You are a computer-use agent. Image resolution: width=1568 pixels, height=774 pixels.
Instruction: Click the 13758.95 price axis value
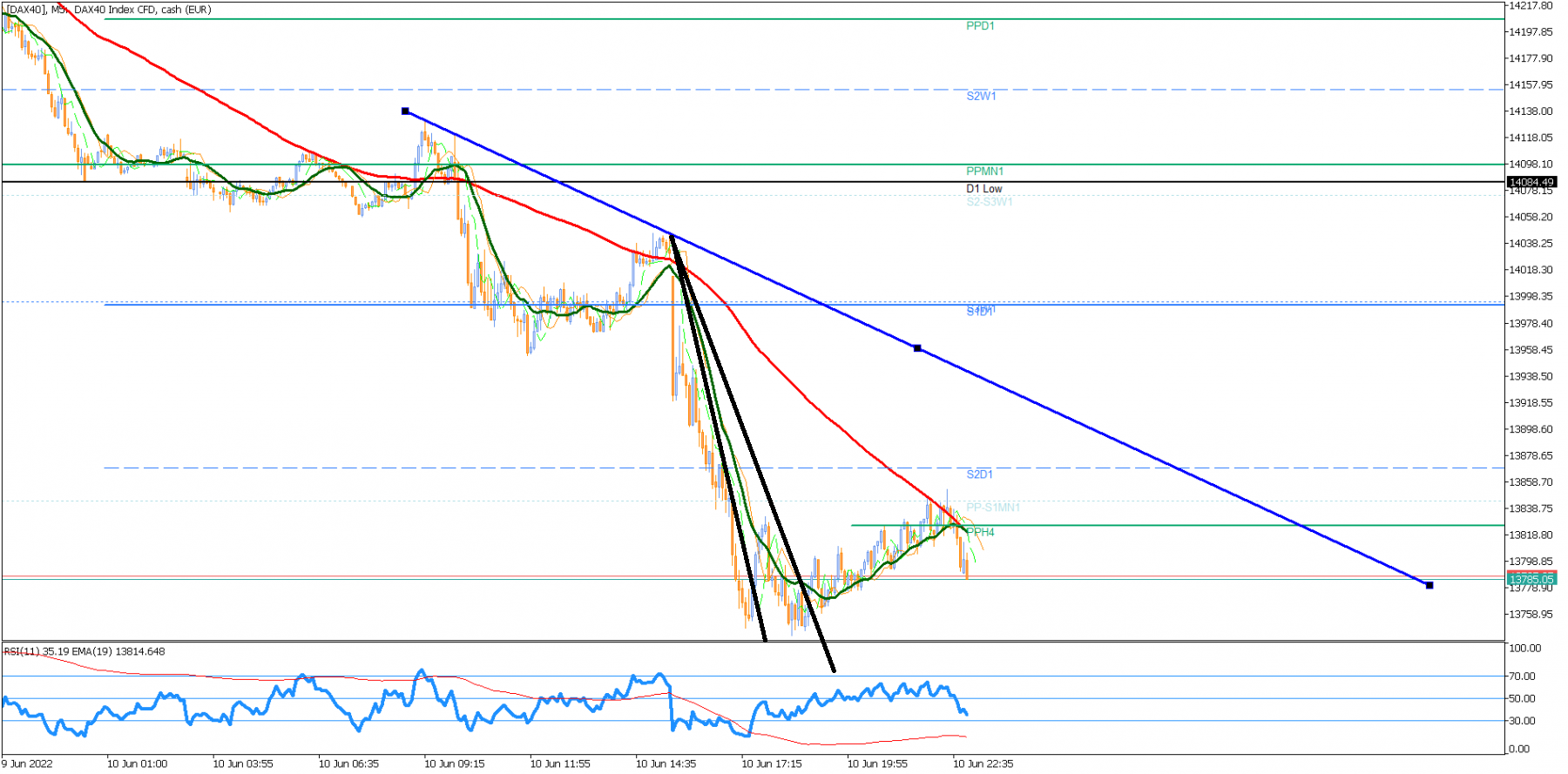(1531, 615)
